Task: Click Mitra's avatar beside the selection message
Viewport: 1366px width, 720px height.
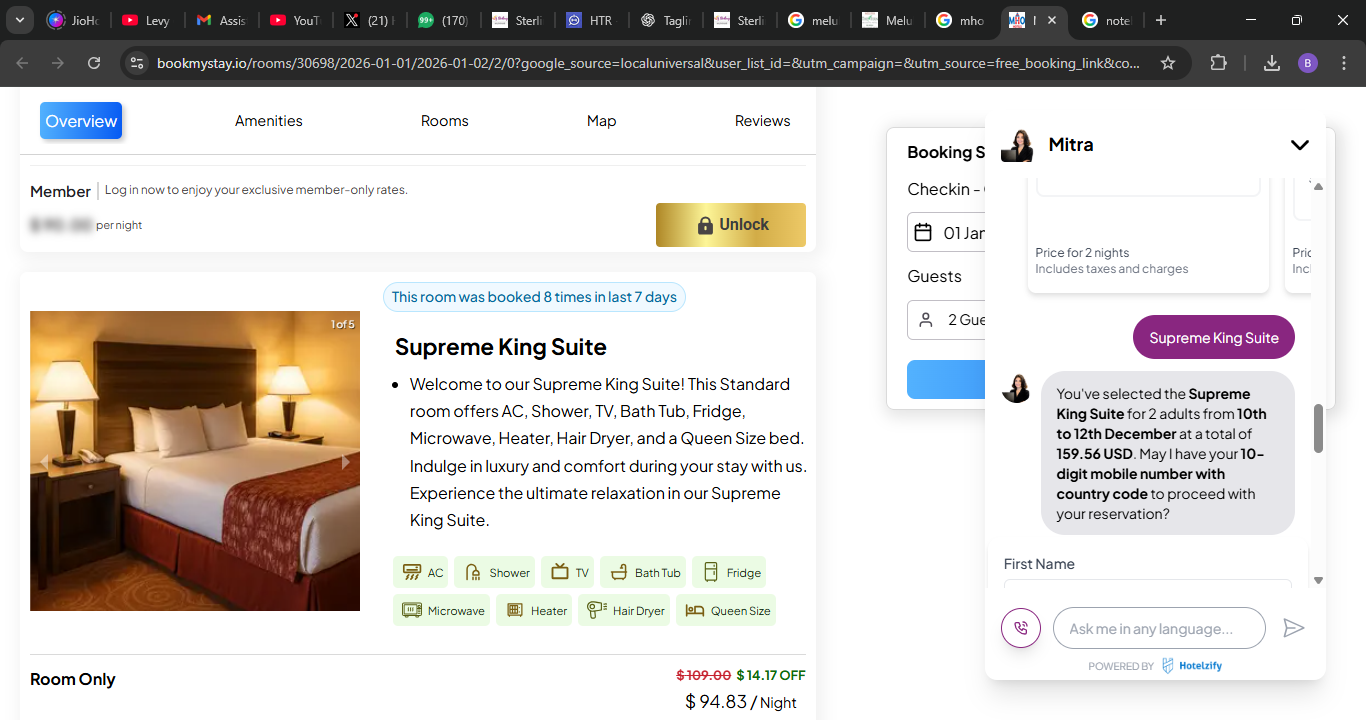Action: [x=1016, y=388]
